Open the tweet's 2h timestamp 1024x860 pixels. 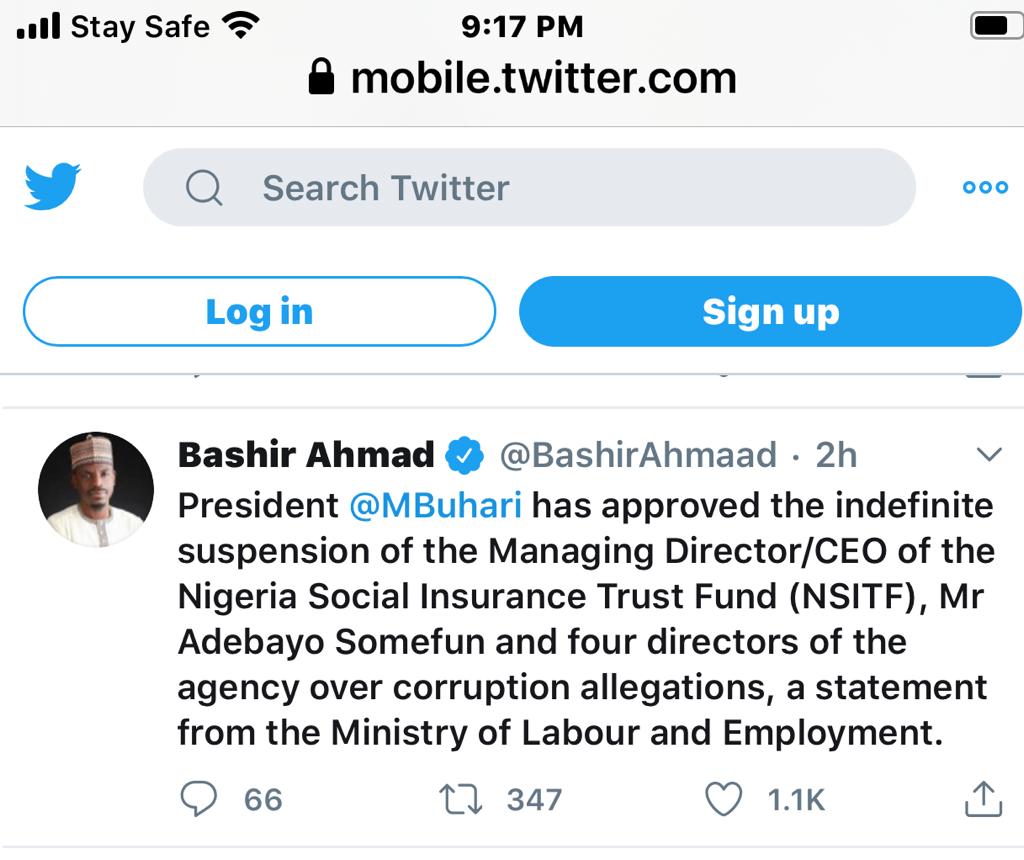click(x=836, y=456)
